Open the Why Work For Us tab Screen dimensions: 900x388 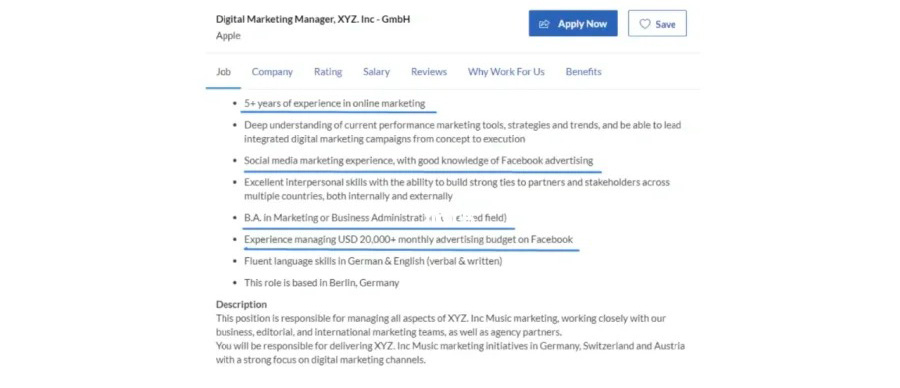[506, 72]
